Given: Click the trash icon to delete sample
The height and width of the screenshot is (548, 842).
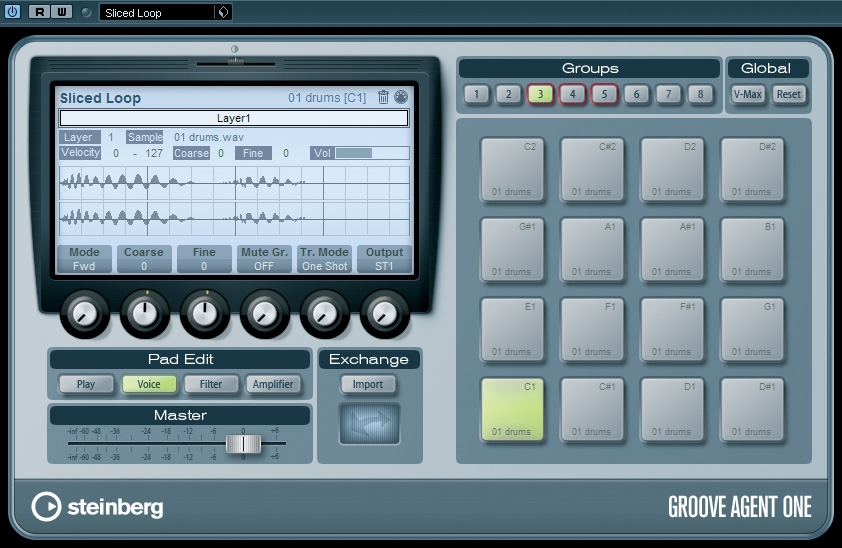Looking at the screenshot, I should [383, 97].
